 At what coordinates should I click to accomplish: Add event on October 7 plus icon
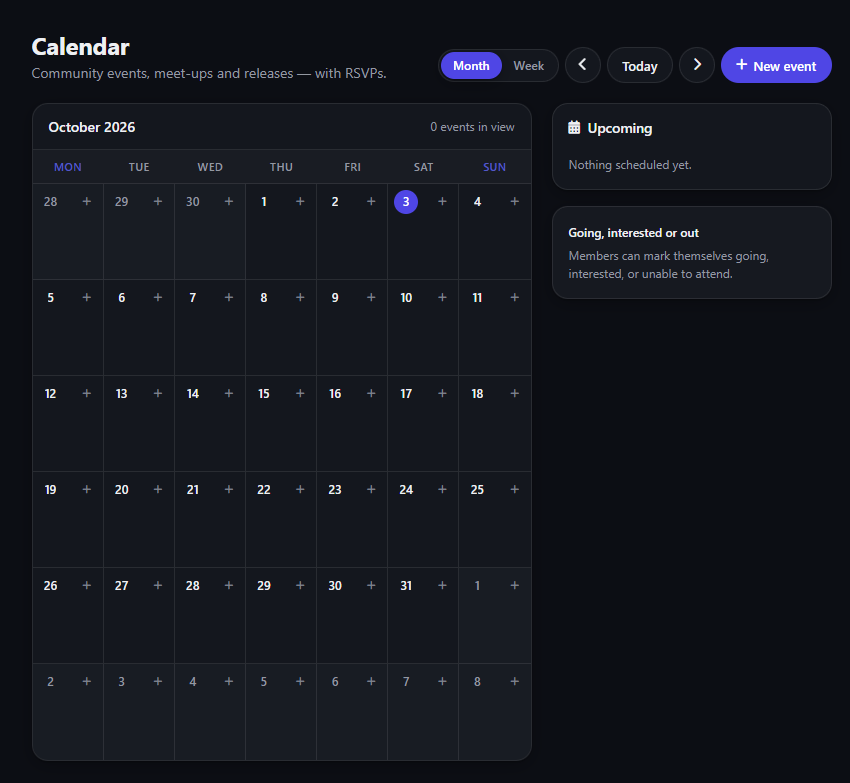point(229,297)
